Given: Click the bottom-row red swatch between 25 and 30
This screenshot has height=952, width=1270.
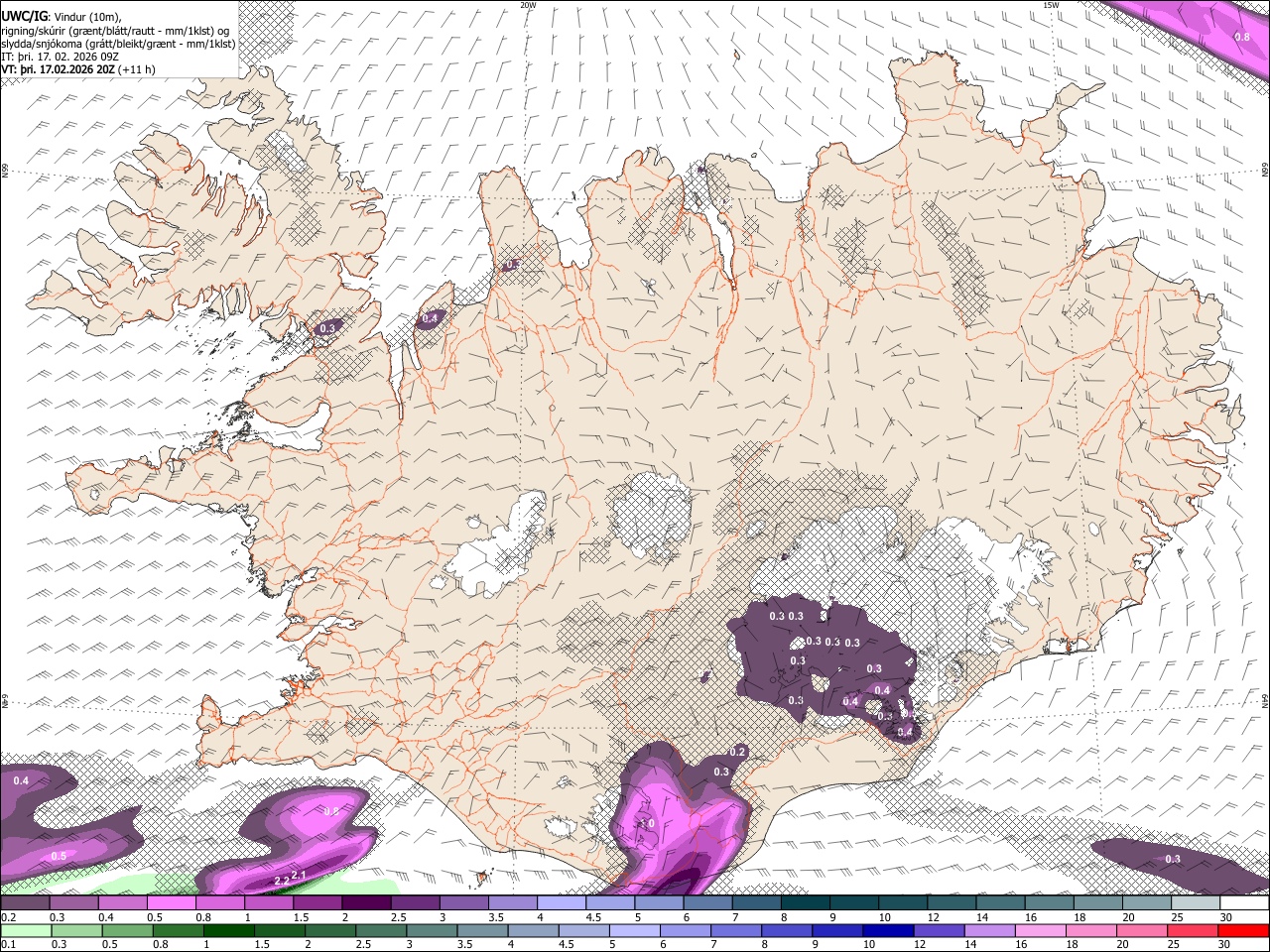Looking at the screenshot, I should click(1191, 931).
